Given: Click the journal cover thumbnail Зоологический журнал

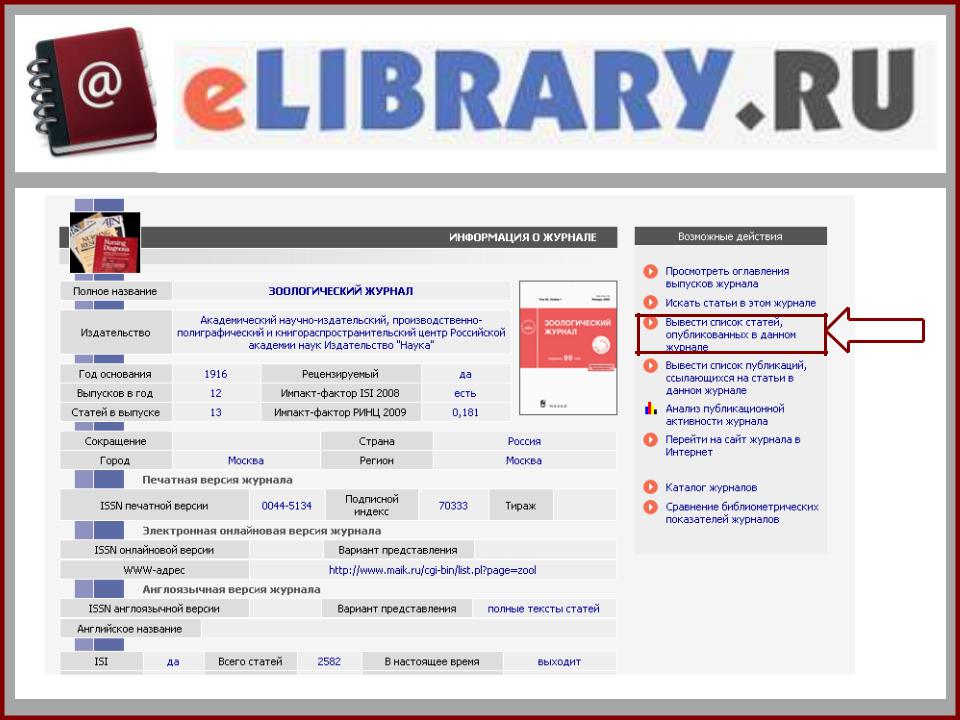Looking at the screenshot, I should point(568,348).
